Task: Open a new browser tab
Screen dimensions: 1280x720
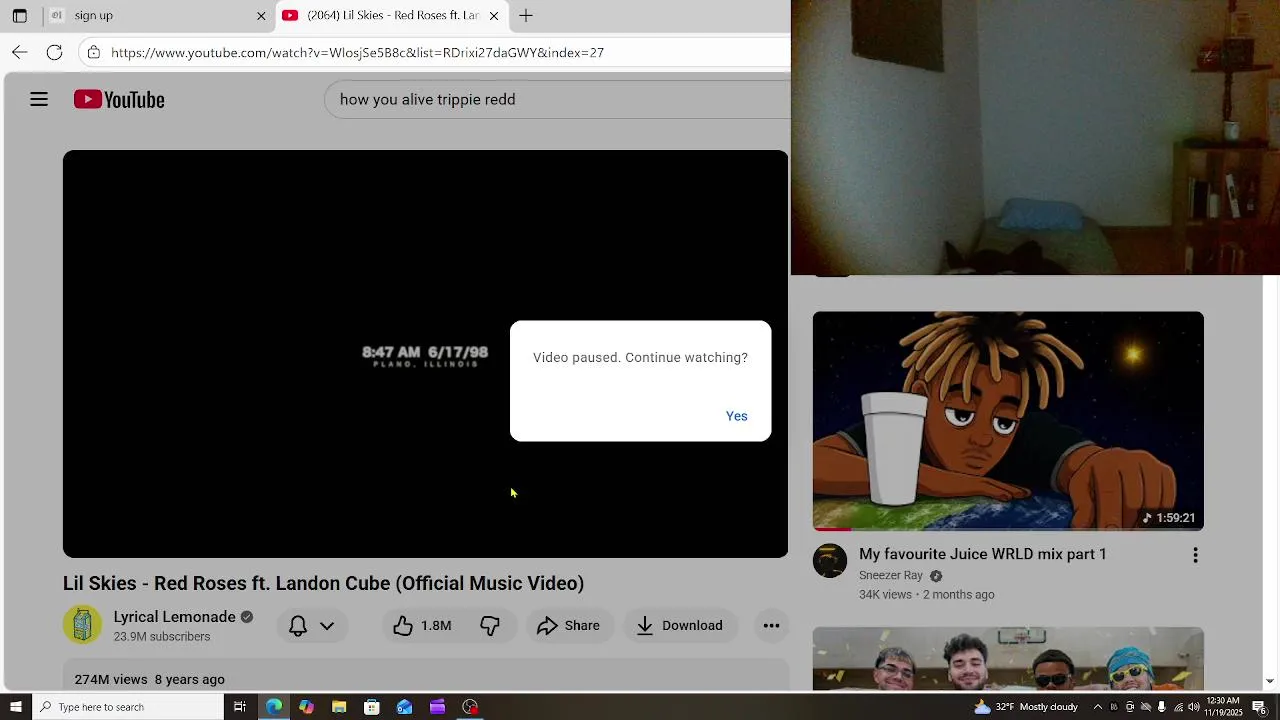Action: point(526,15)
